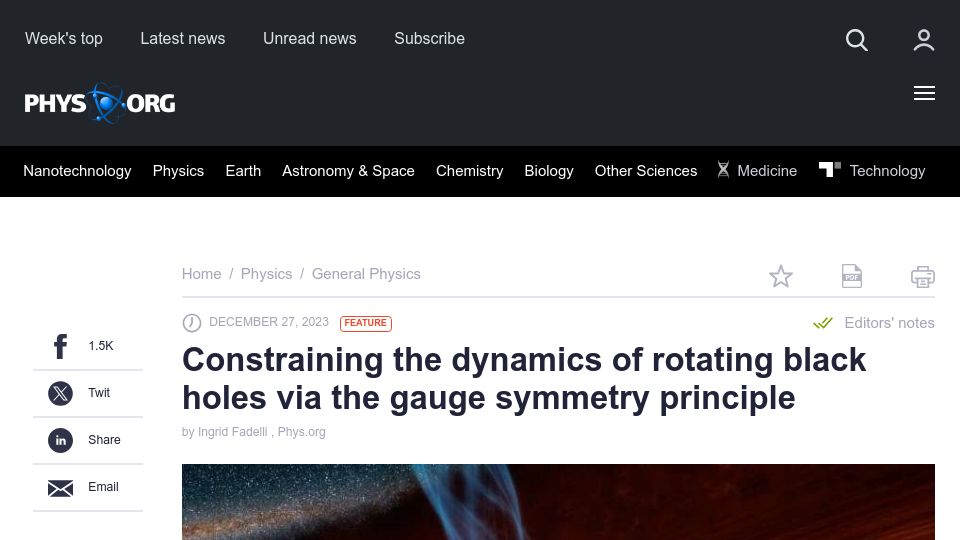The image size is (960, 540).
Task: Click the Email share label
Action: (x=103, y=487)
